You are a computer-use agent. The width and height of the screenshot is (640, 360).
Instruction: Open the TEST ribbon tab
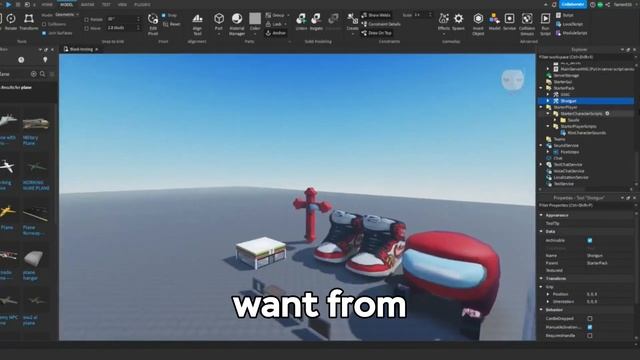pos(106,4)
